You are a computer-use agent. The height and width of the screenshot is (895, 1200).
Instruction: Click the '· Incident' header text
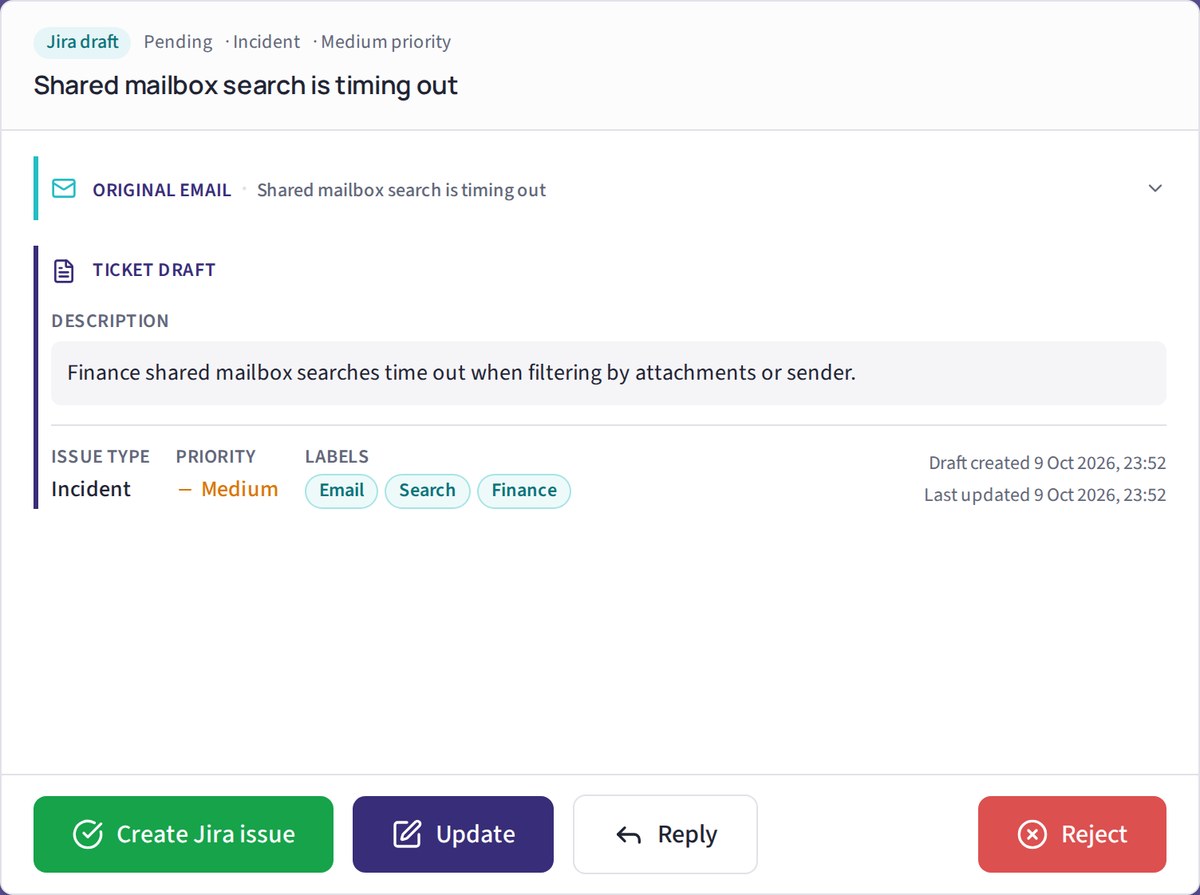[262, 42]
